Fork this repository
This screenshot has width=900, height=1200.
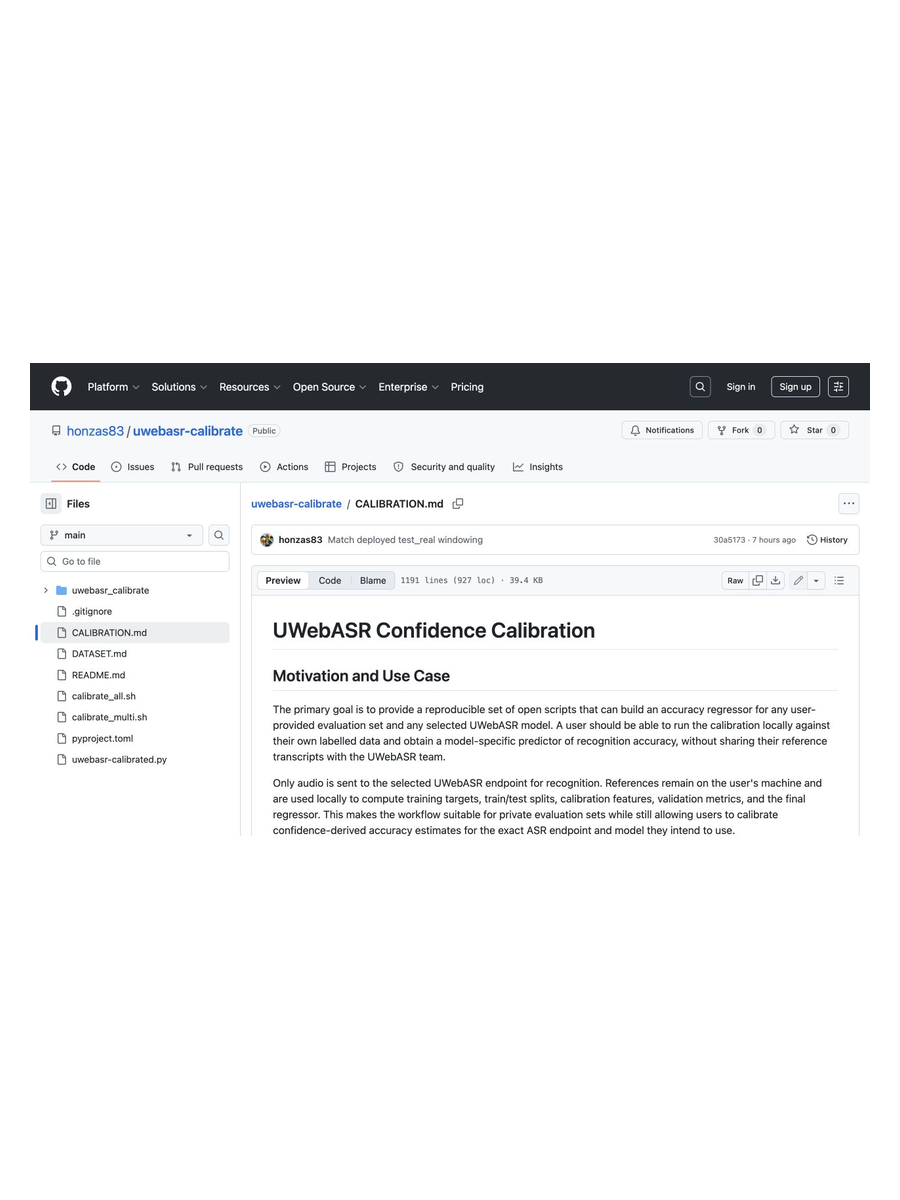tap(741, 430)
